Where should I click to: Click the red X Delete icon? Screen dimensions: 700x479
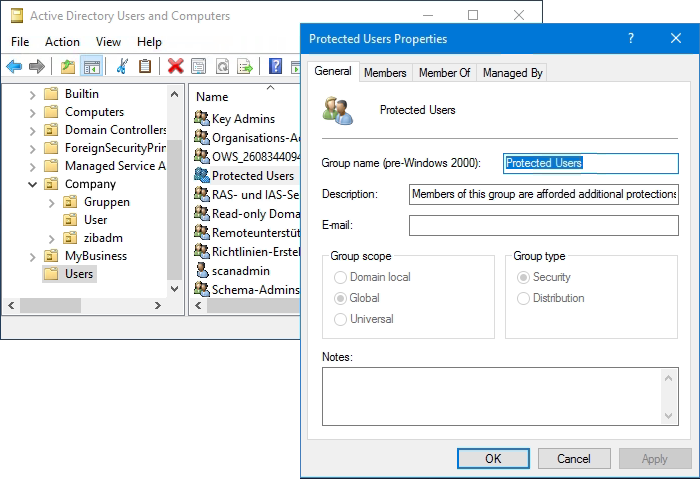coord(175,67)
